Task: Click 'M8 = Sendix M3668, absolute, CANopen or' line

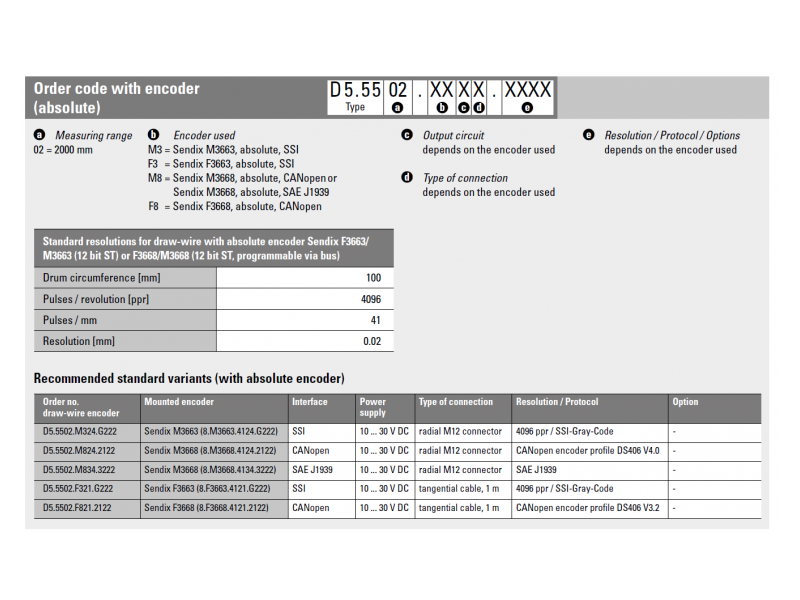Action: tap(242, 178)
